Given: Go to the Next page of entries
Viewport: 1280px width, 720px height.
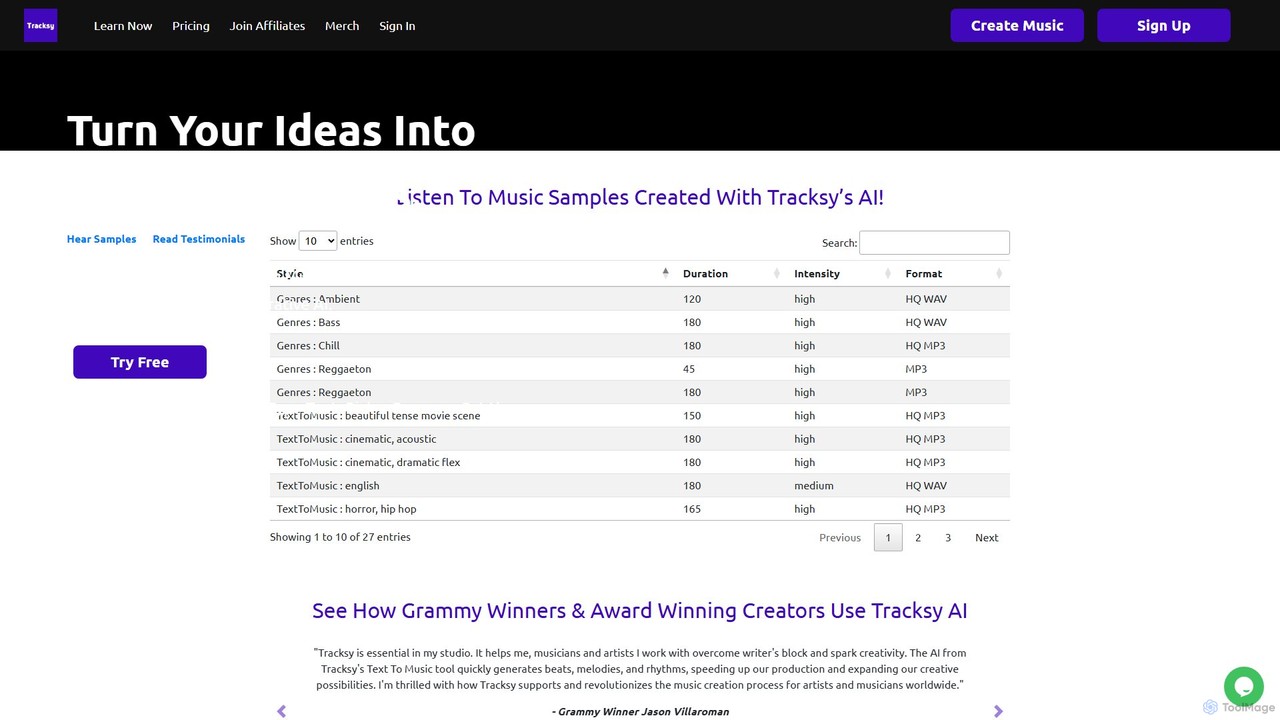Looking at the screenshot, I should 987,538.
